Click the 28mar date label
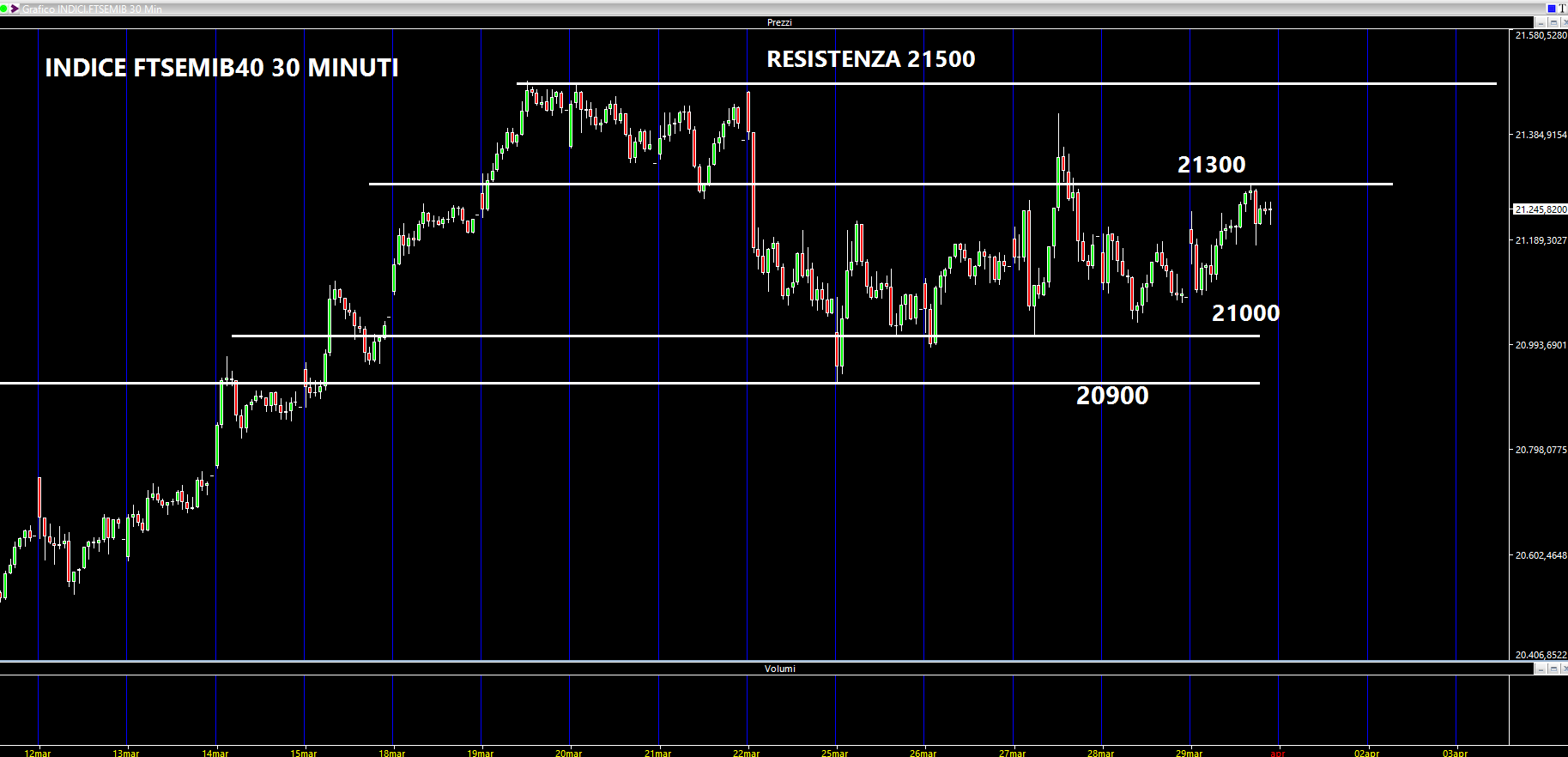Image resolution: width=1568 pixels, height=757 pixels. point(1101,753)
